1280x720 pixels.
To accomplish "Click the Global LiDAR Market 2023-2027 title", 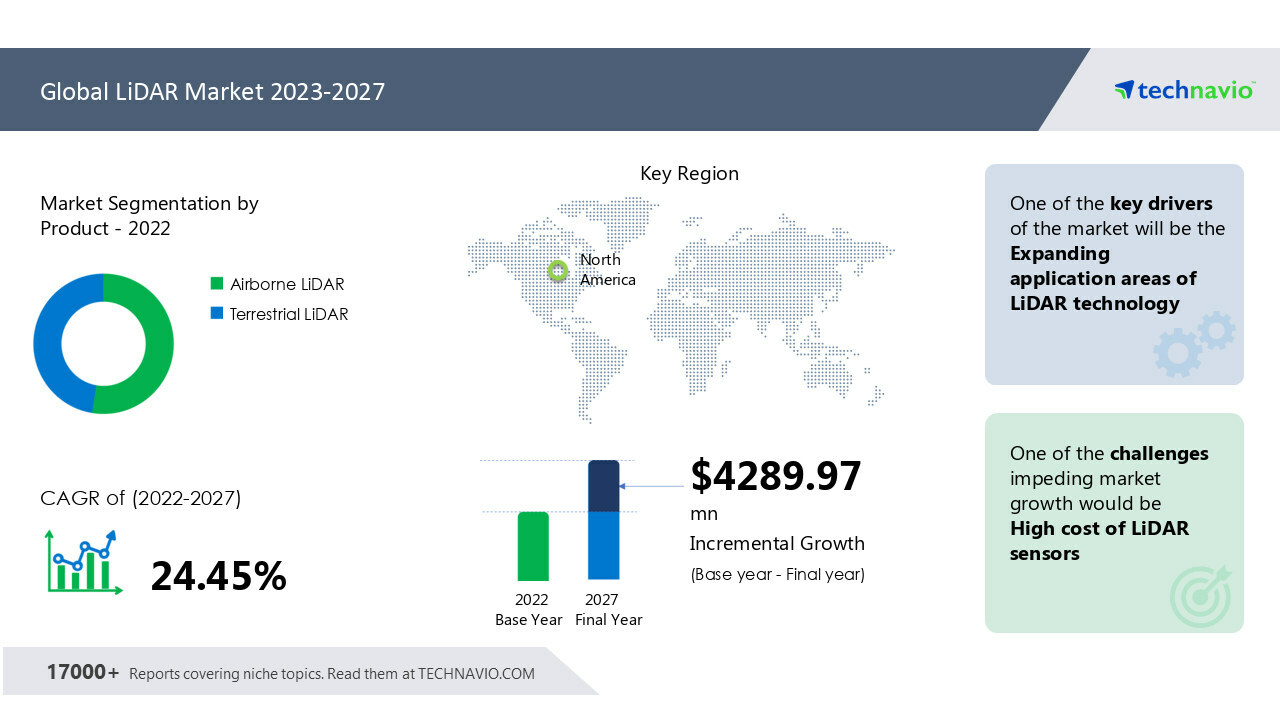I will pyautogui.click(x=212, y=92).
